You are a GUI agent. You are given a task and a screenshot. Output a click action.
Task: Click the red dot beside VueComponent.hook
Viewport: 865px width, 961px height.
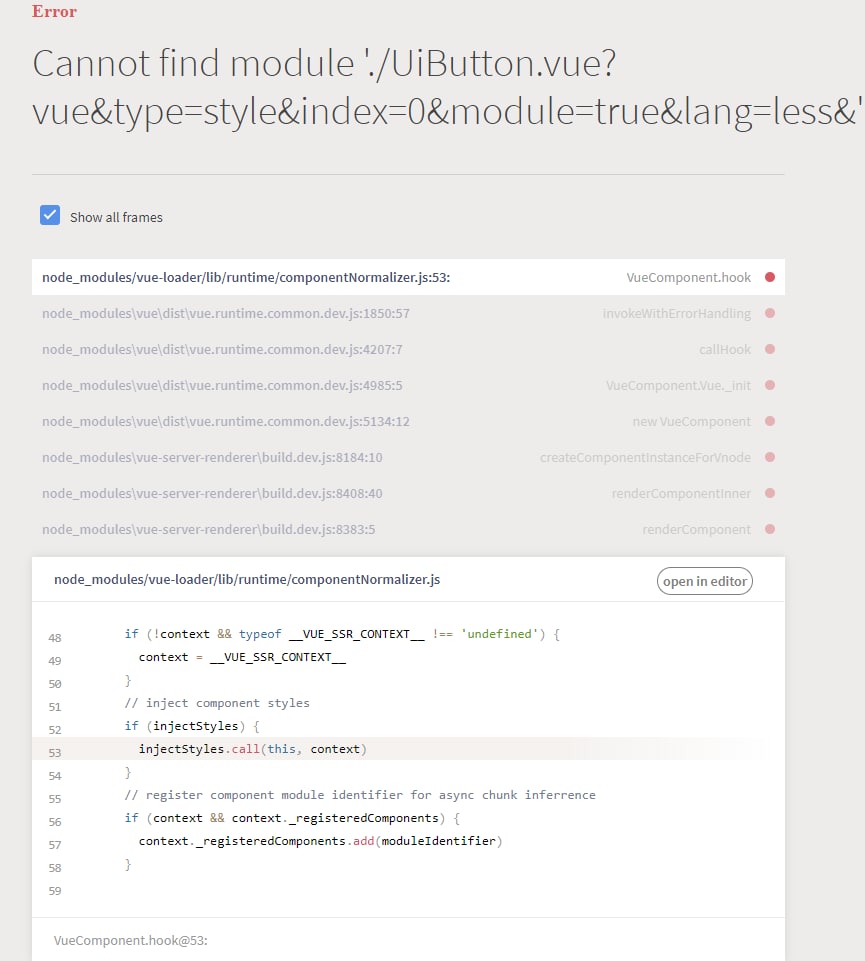click(770, 277)
